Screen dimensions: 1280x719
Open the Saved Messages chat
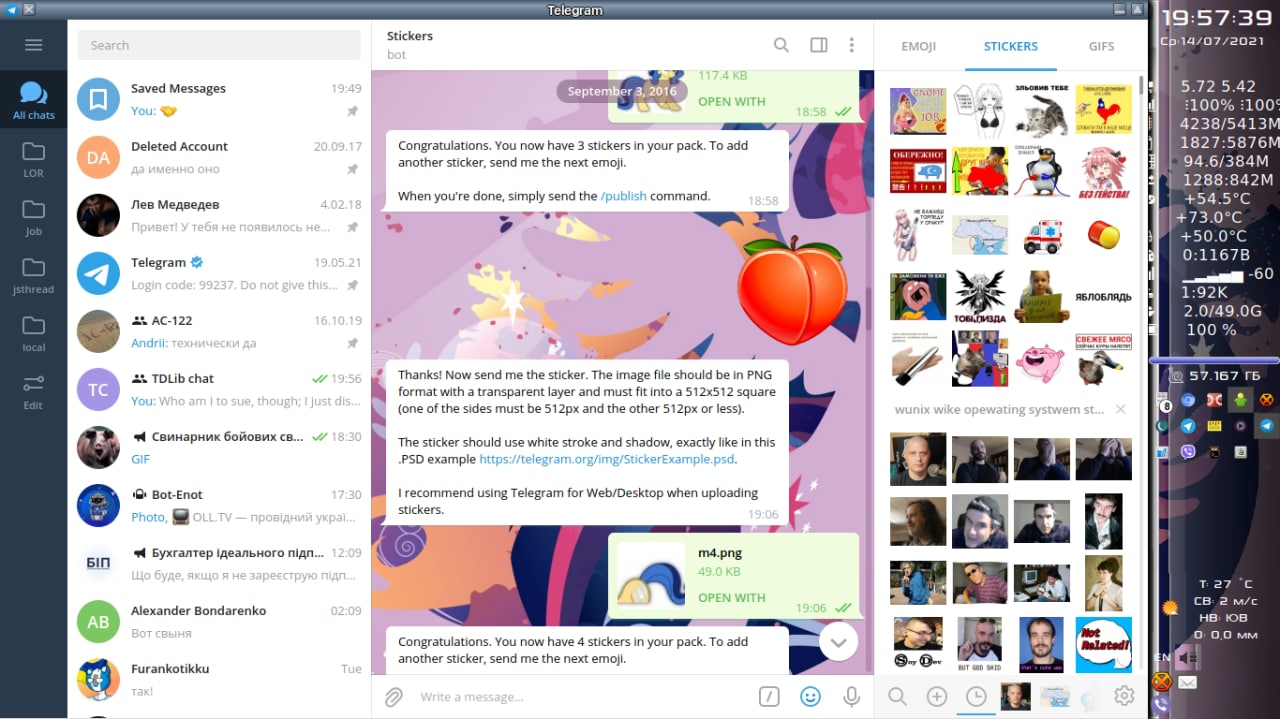click(219, 99)
